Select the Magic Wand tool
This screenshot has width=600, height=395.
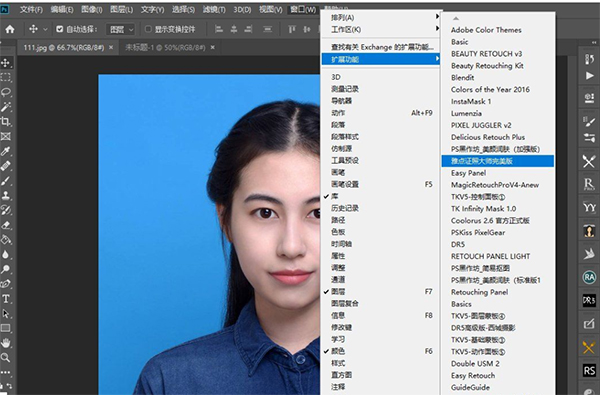tap(6, 107)
